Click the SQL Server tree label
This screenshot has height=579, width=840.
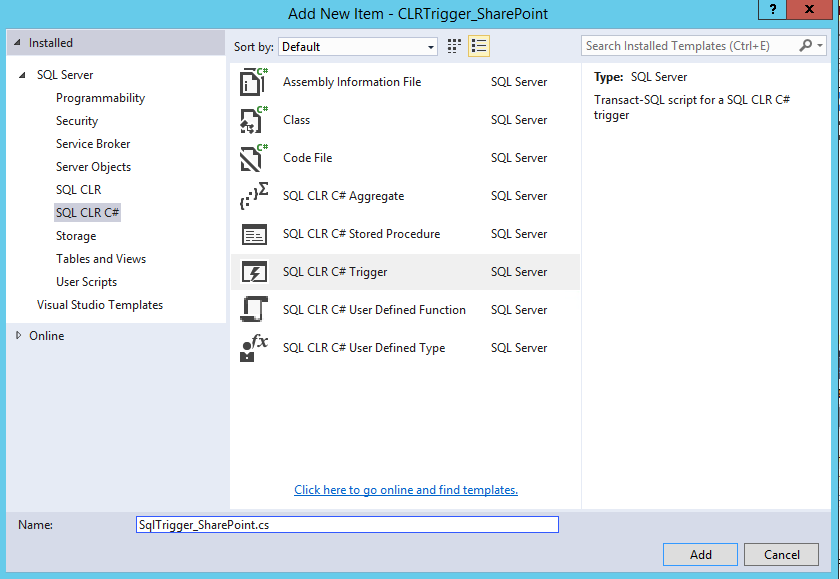pyautogui.click(x=65, y=75)
